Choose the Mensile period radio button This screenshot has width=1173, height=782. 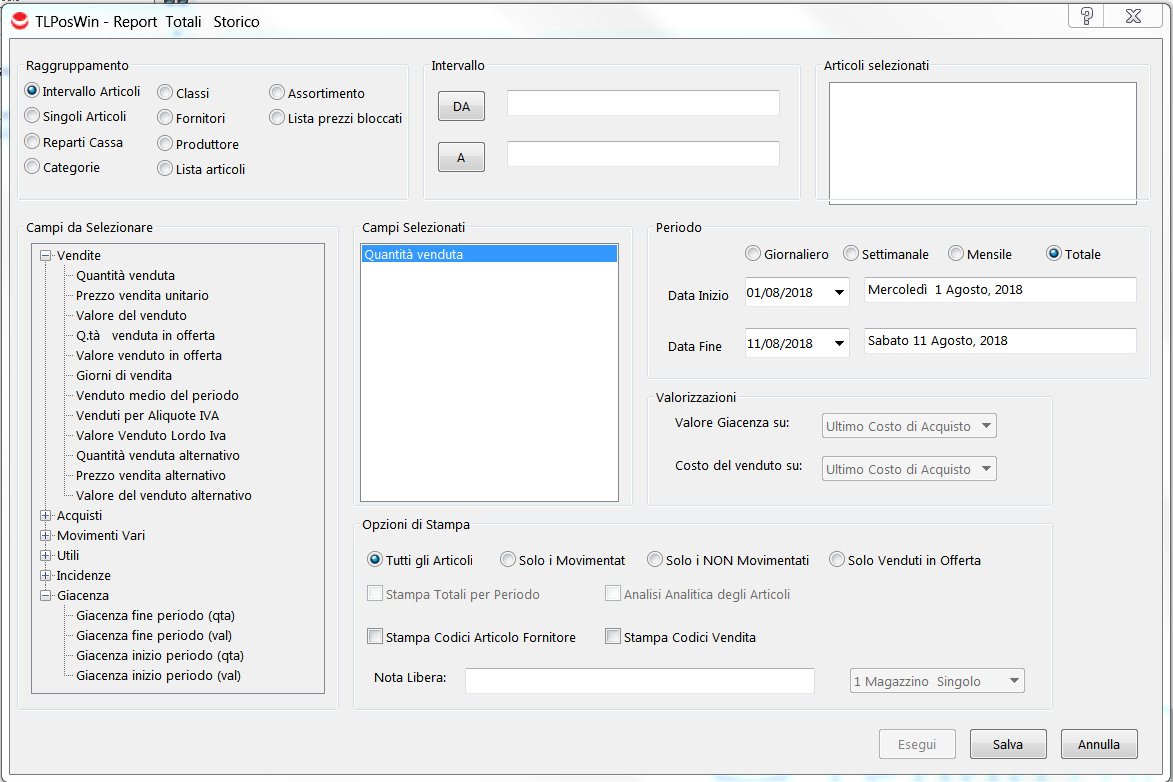956,254
